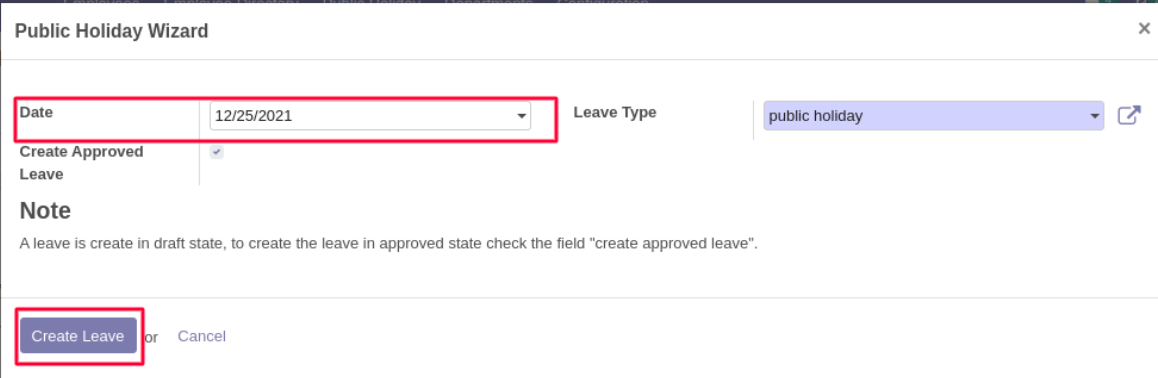This screenshot has width=1158, height=378.
Task: Click the Leave Type label
Action: click(x=614, y=112)
